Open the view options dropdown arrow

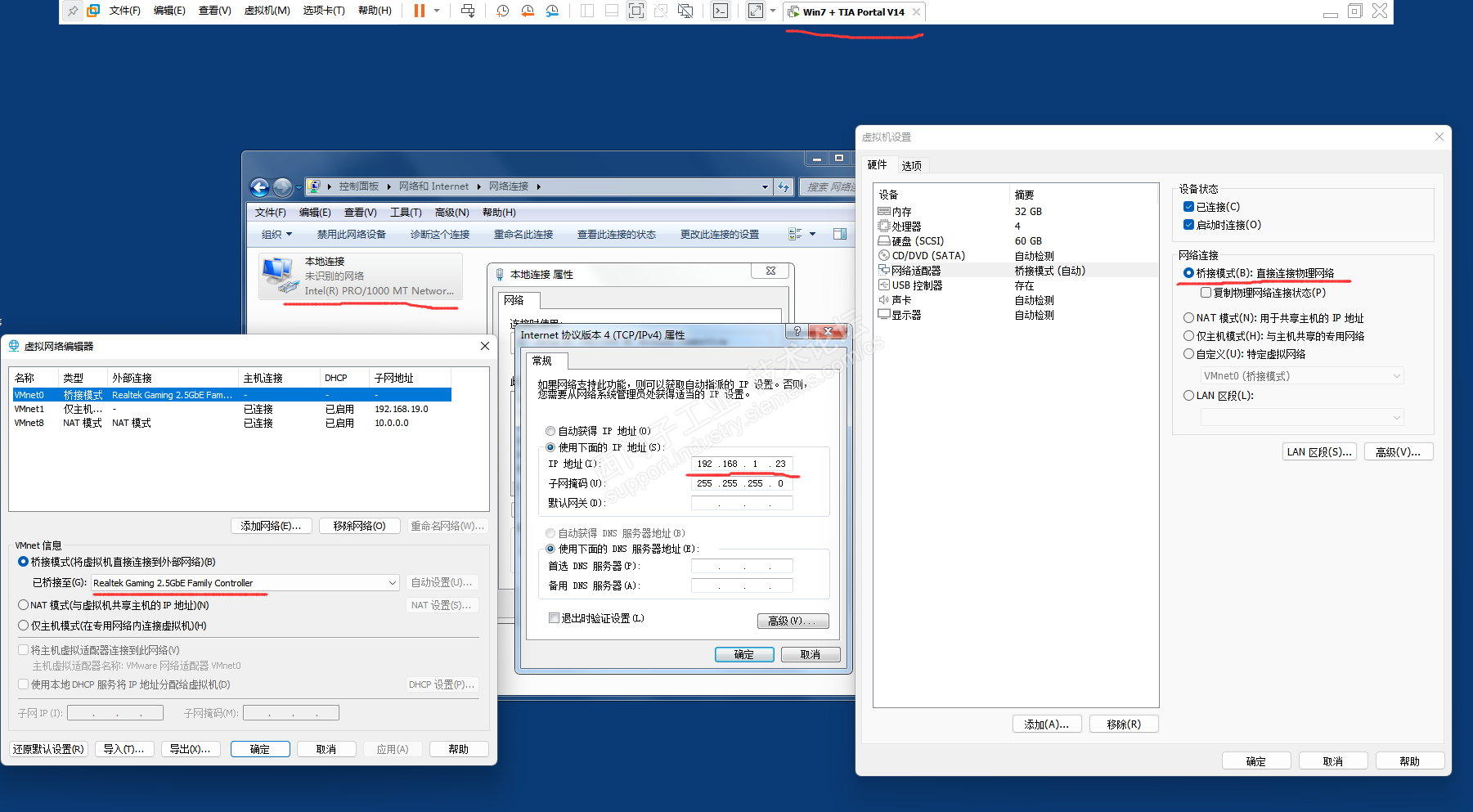point(812,235)
